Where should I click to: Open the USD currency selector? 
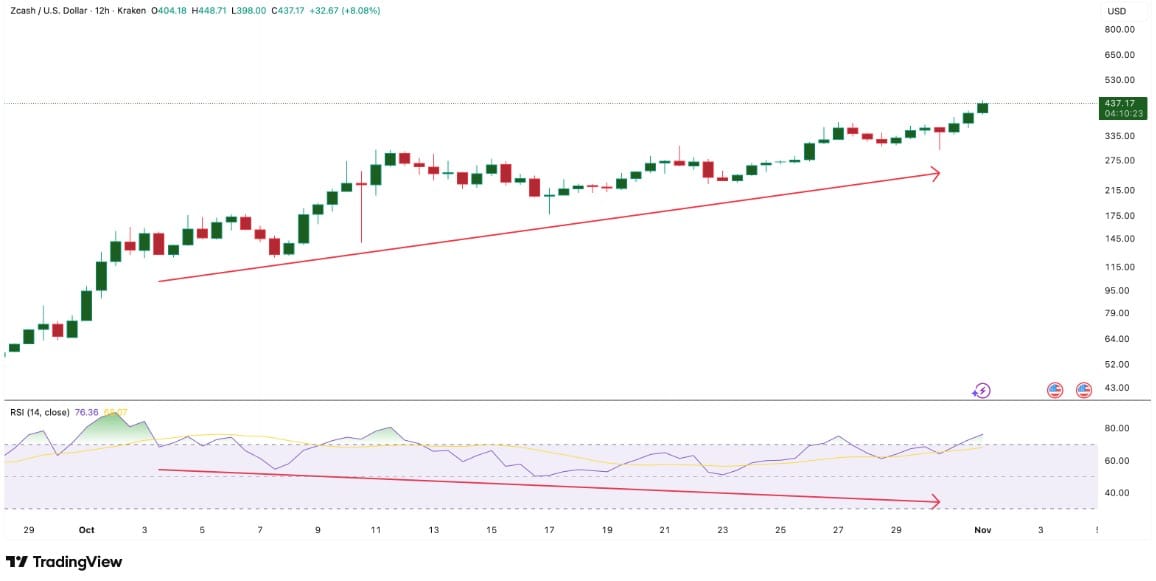point(1116,11)
